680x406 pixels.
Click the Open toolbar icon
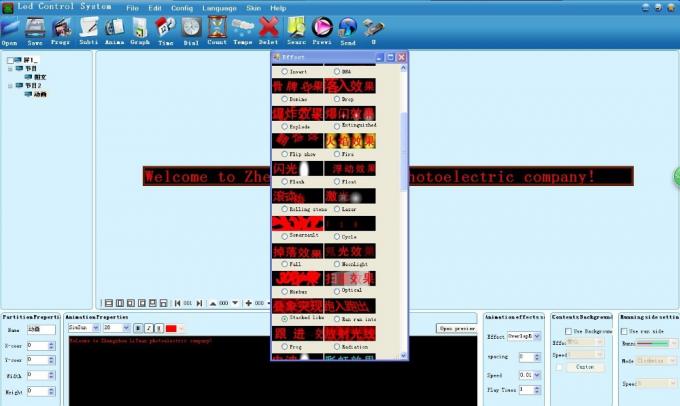coord(9,29)
